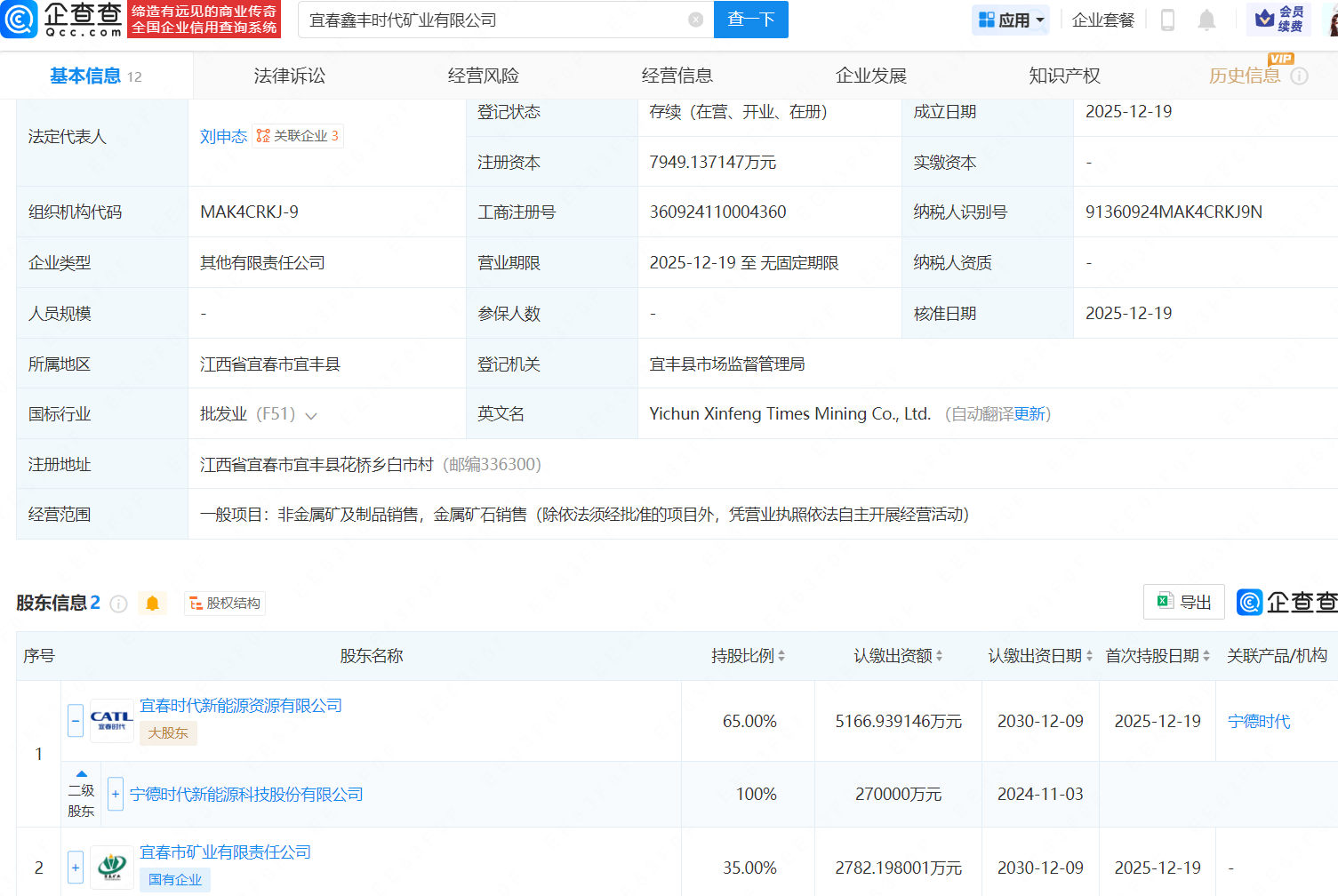Switch to the 法律诉讼 tab

click(x=289, y=76)
